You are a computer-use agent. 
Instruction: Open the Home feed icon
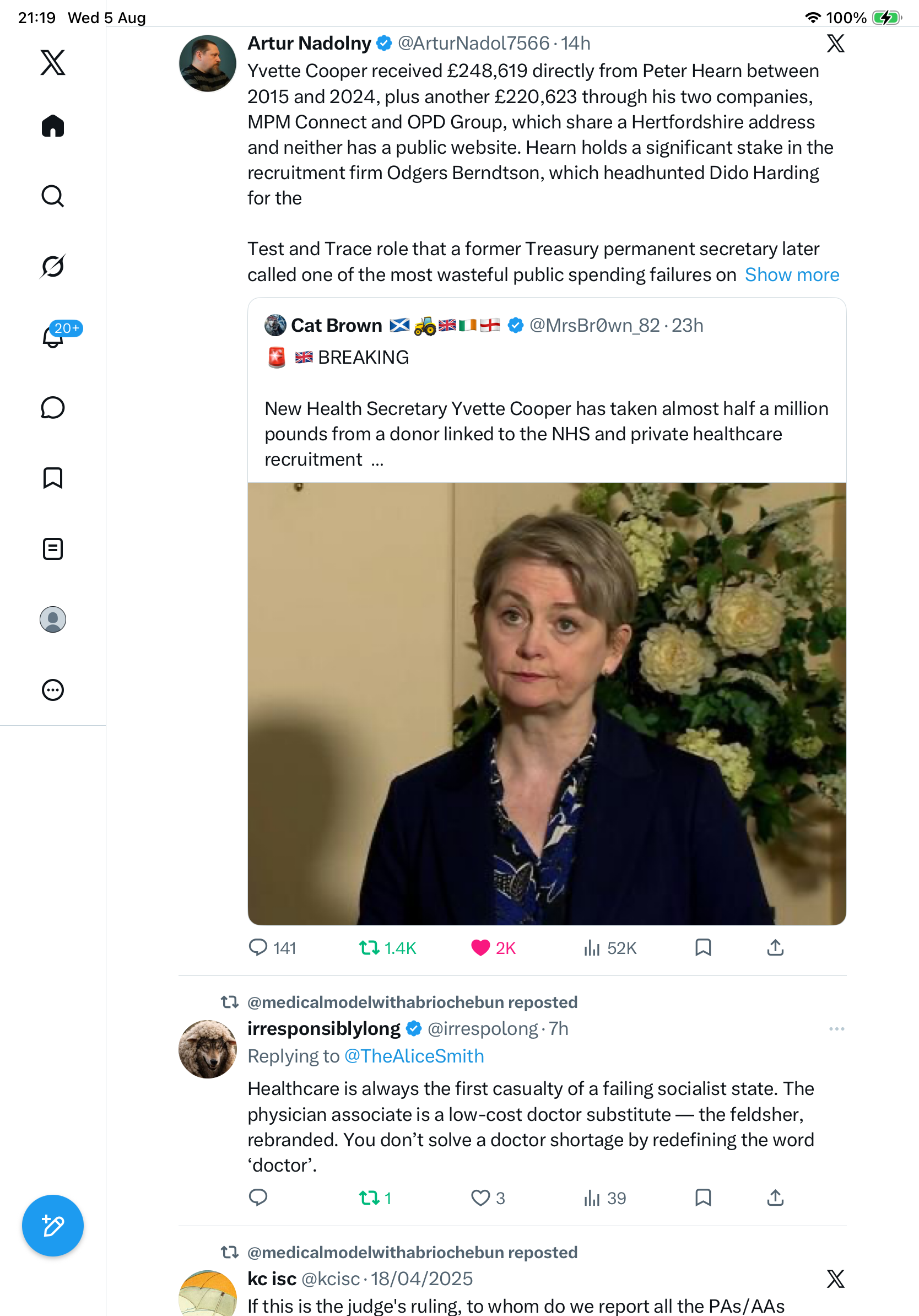tap(53, 126)
